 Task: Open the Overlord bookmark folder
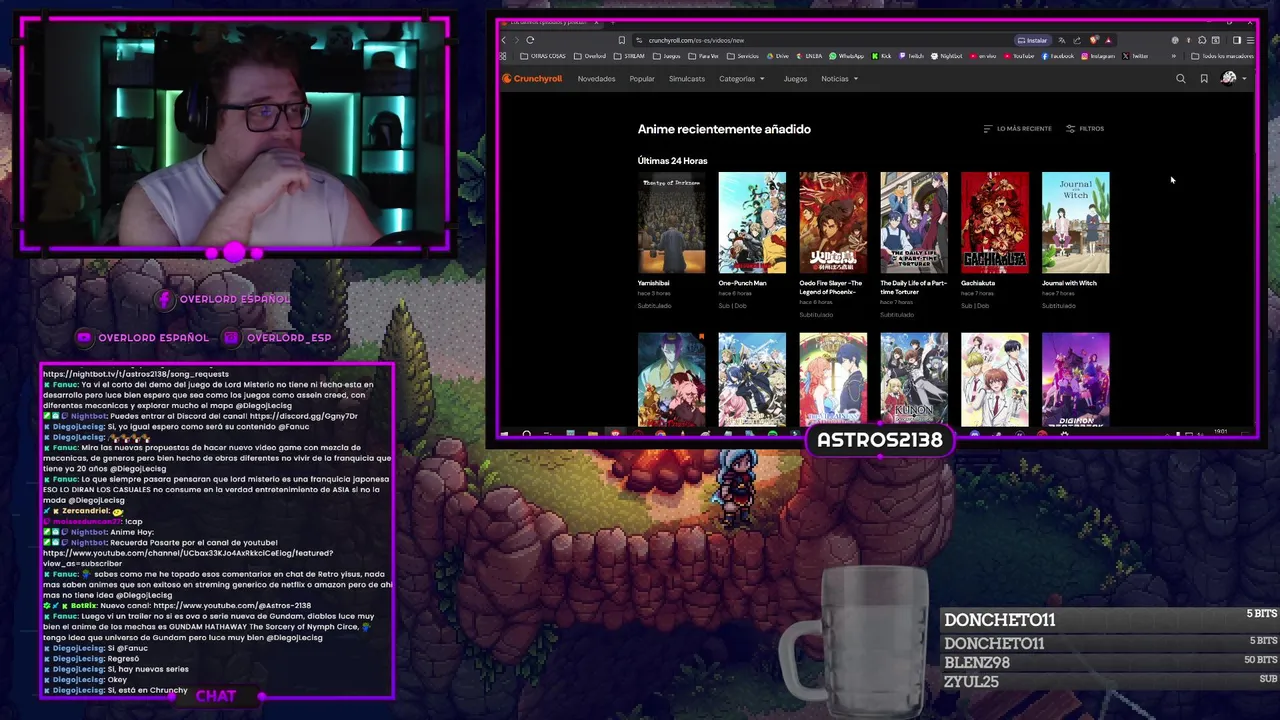point(590,56)
